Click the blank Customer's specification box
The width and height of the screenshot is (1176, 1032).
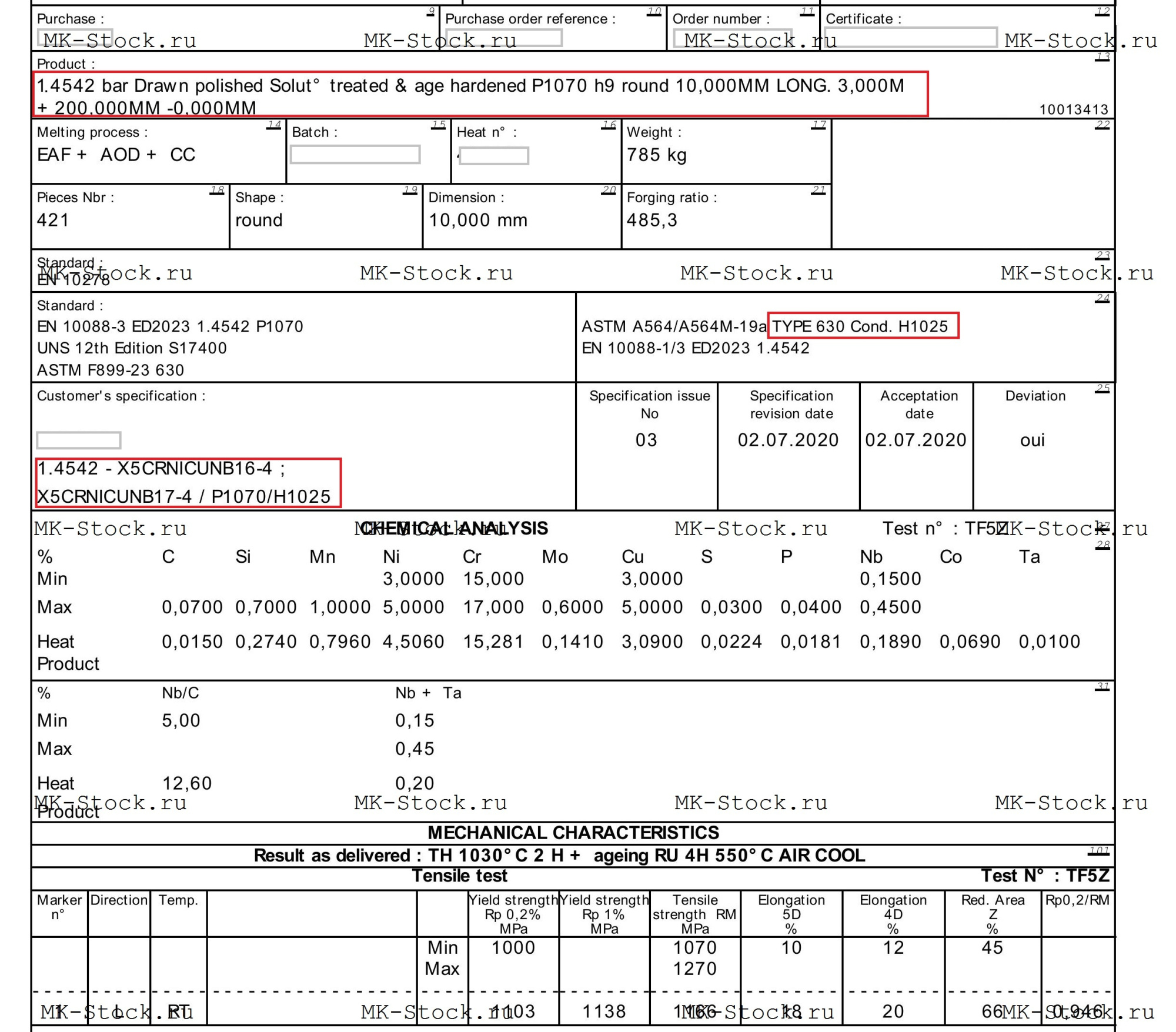[x=79, y=440]
